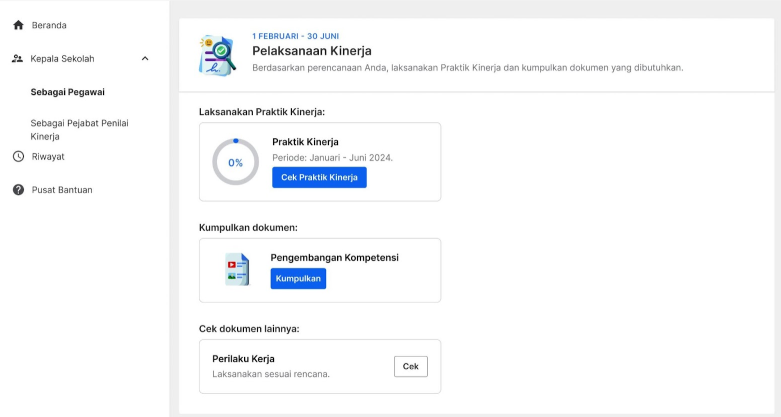
Task: Toggle the Kepala Sekolah menu label
Action: pyautogui.click(x=62, y=59)
